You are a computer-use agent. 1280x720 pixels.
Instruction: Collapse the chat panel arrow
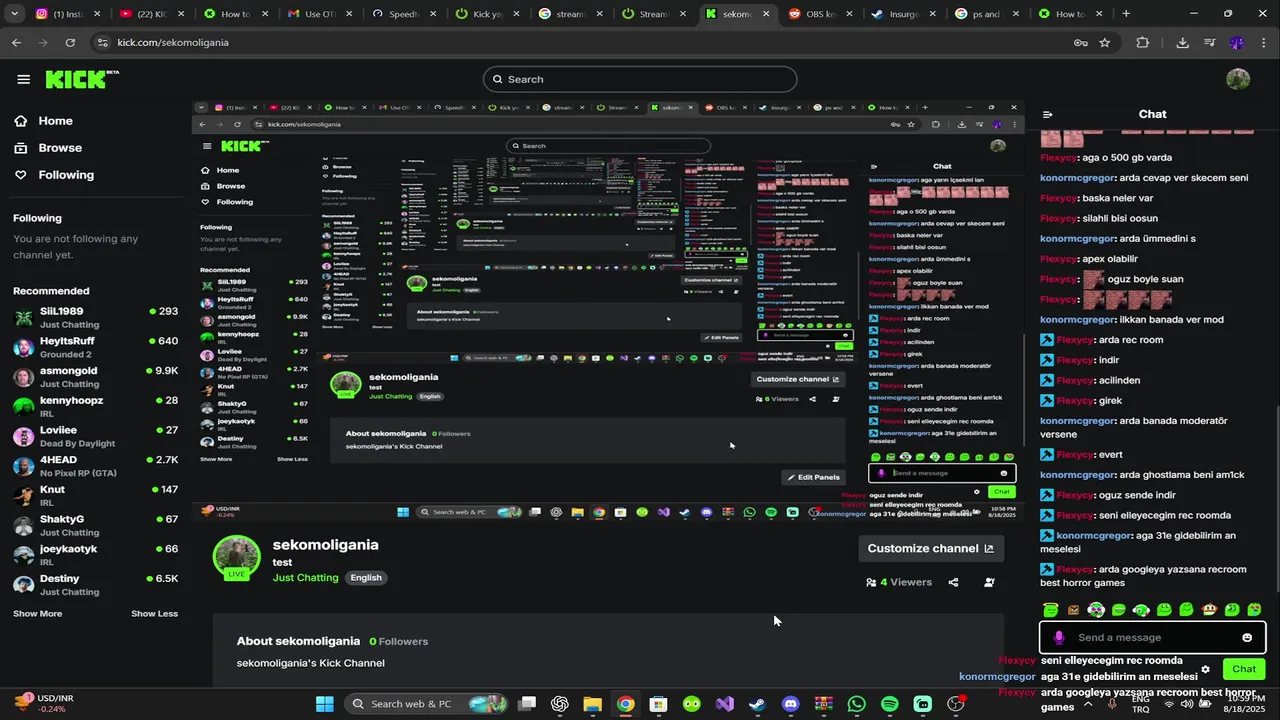point(1047,115)
